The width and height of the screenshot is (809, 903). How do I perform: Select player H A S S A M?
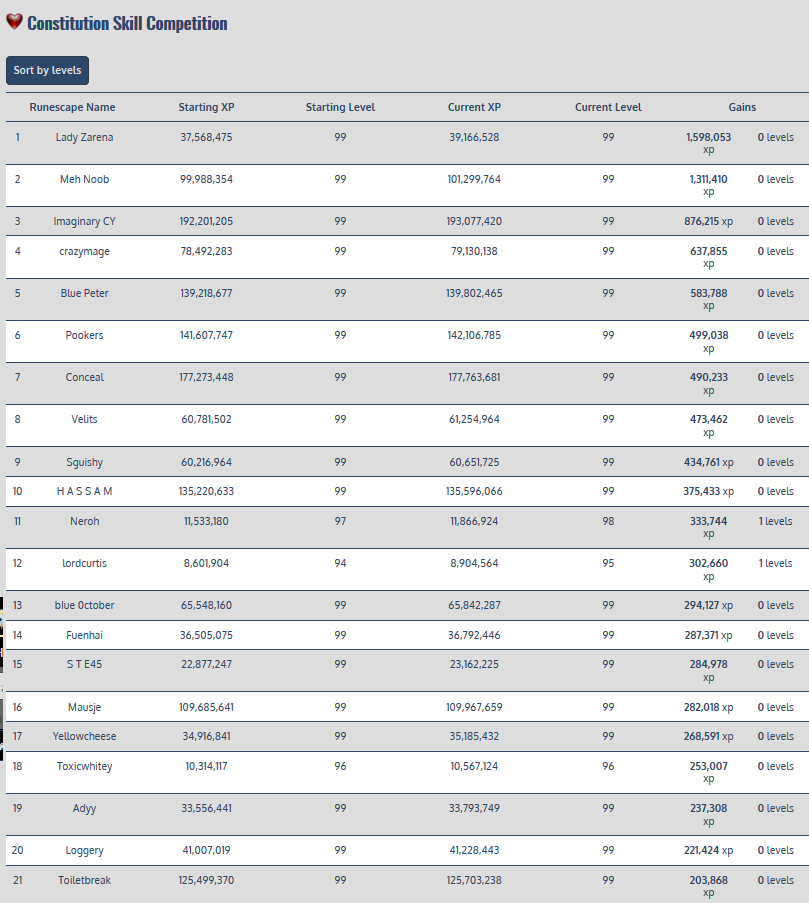(x=84, y=491)
